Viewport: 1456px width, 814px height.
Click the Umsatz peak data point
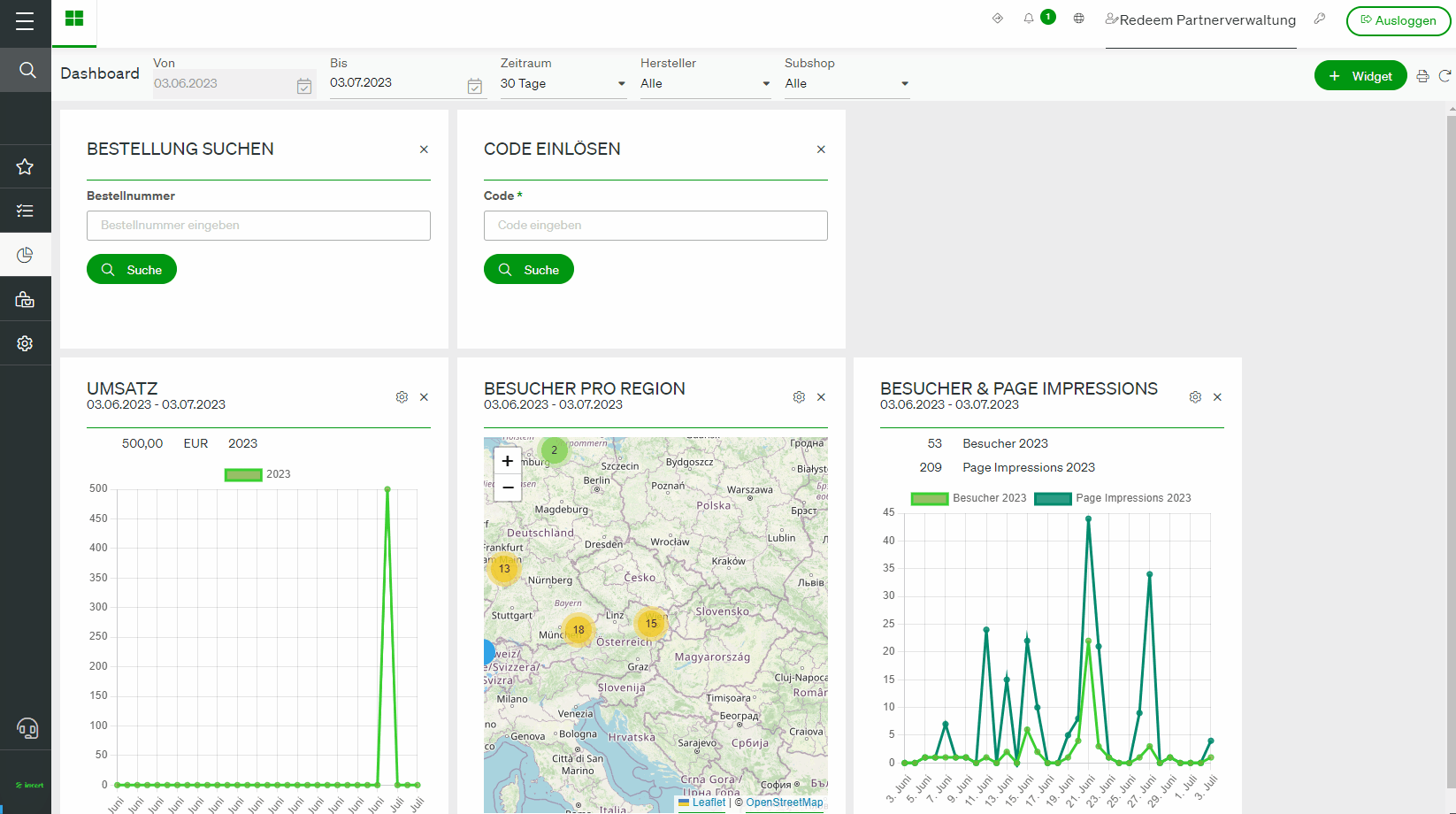coord(387,489)
